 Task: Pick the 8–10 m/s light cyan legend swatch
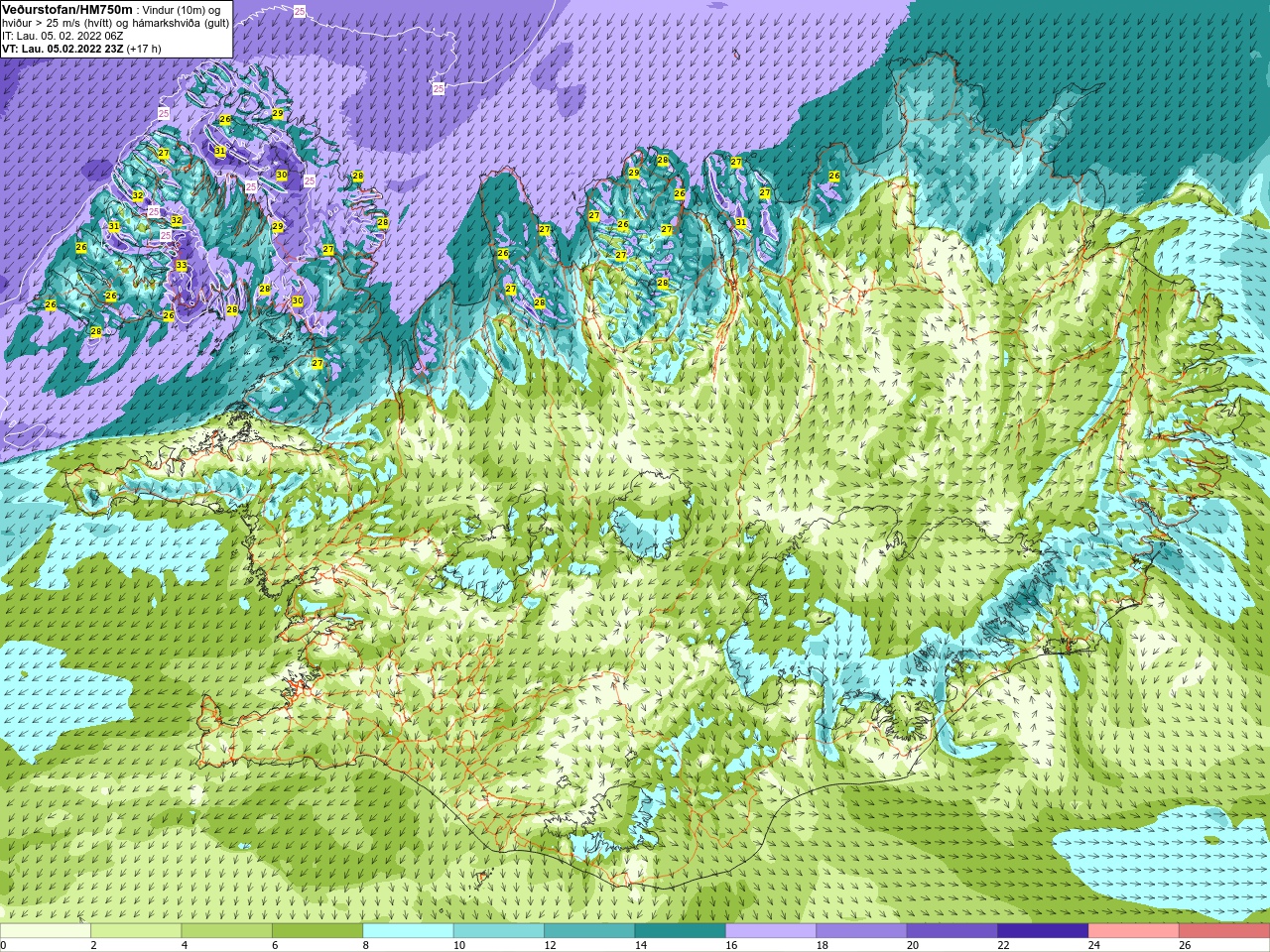click(409, 931)
